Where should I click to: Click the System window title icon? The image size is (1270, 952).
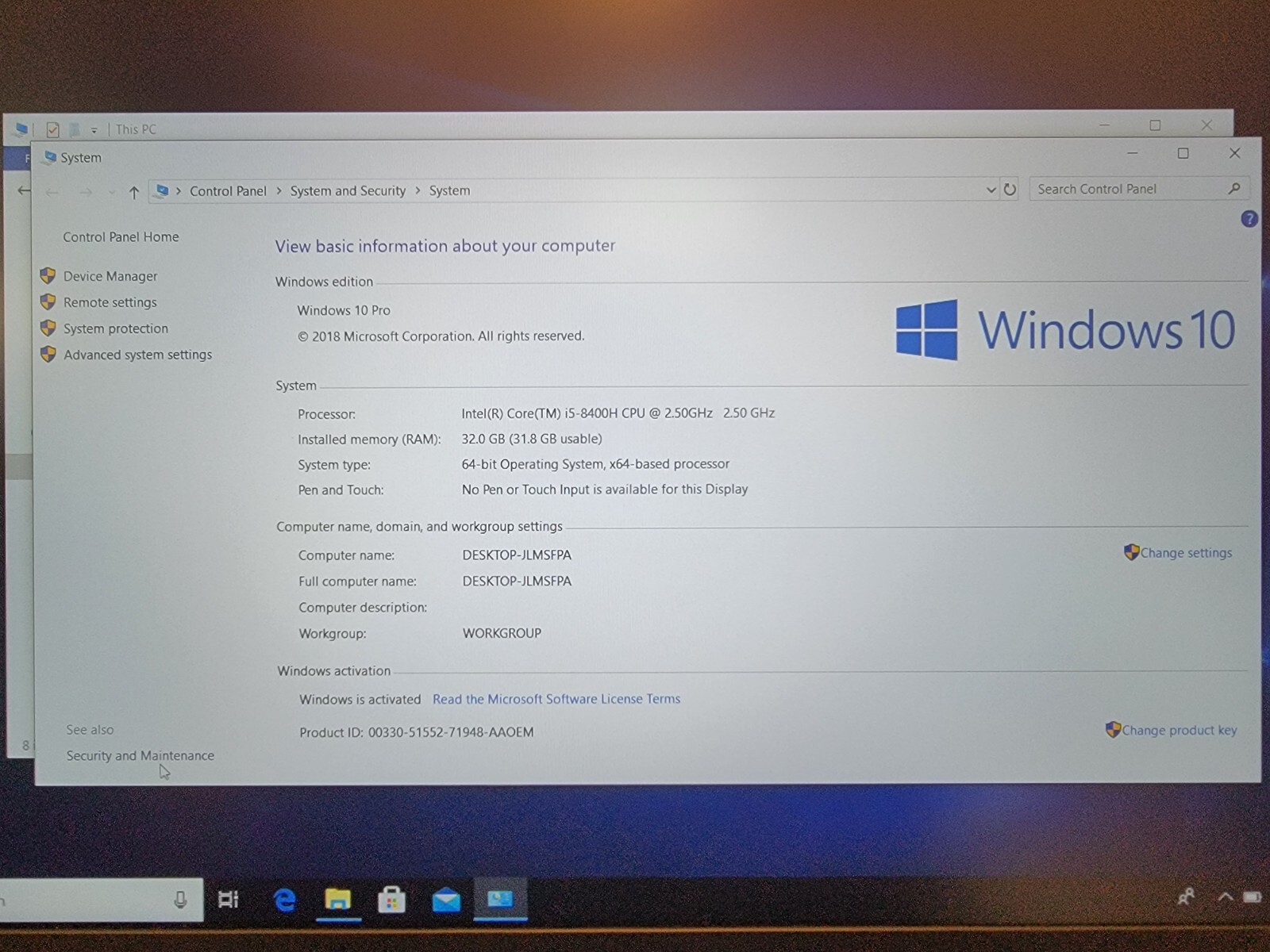point(50,157)
